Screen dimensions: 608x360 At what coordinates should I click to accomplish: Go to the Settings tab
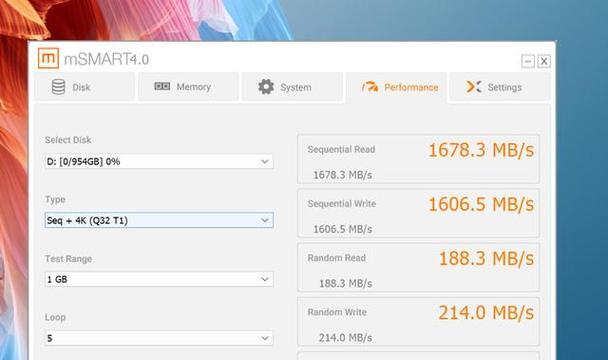(x=500, y=87)
